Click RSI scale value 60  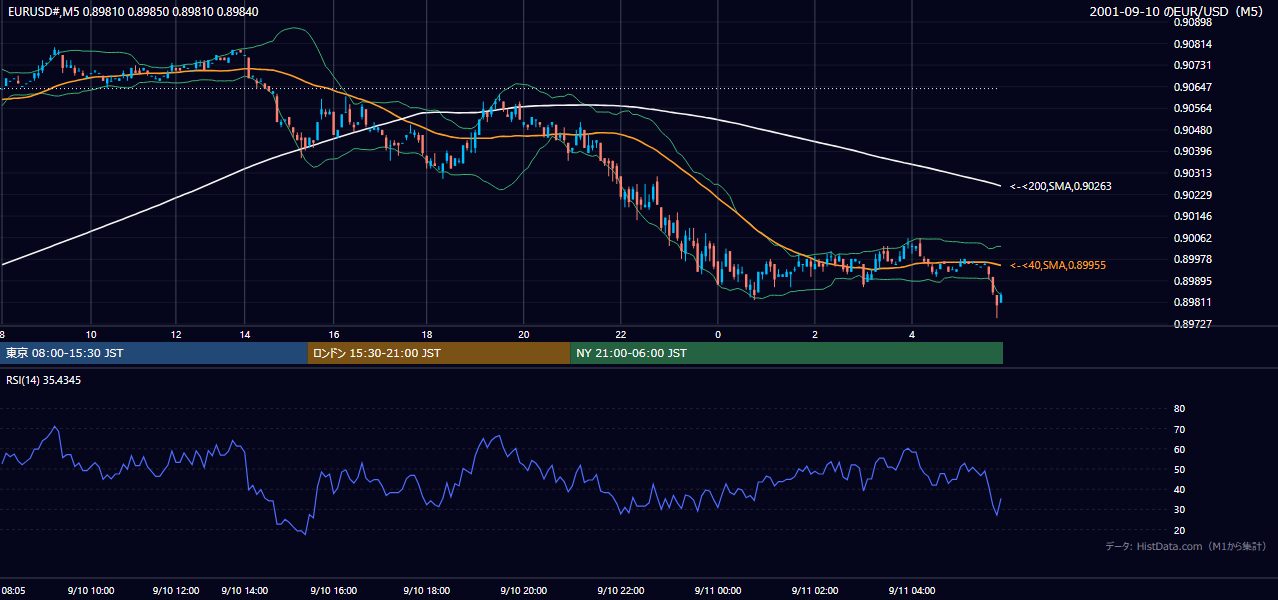click(1179, 449)
